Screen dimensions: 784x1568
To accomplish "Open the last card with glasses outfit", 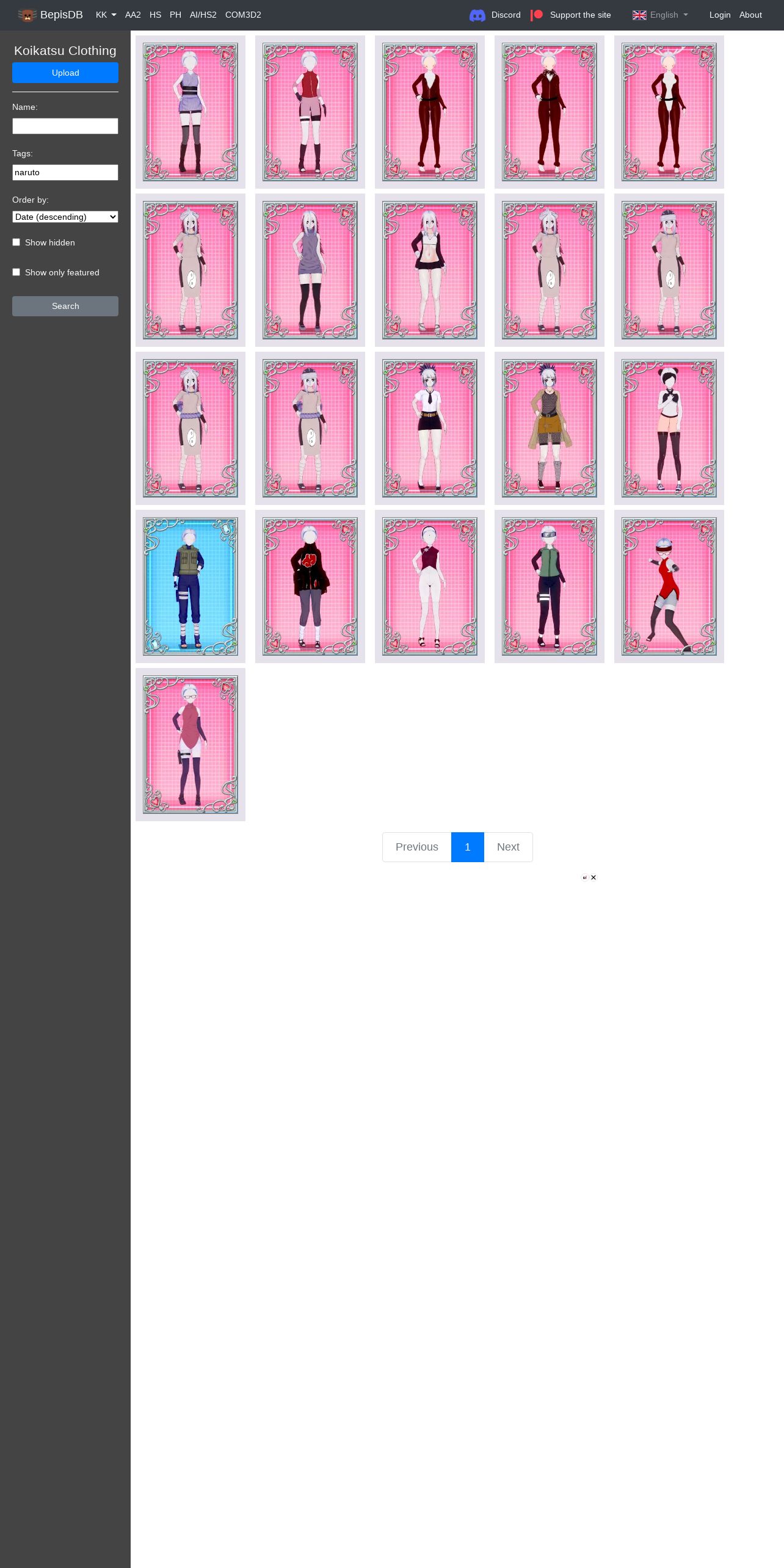I will coord(191,744).
